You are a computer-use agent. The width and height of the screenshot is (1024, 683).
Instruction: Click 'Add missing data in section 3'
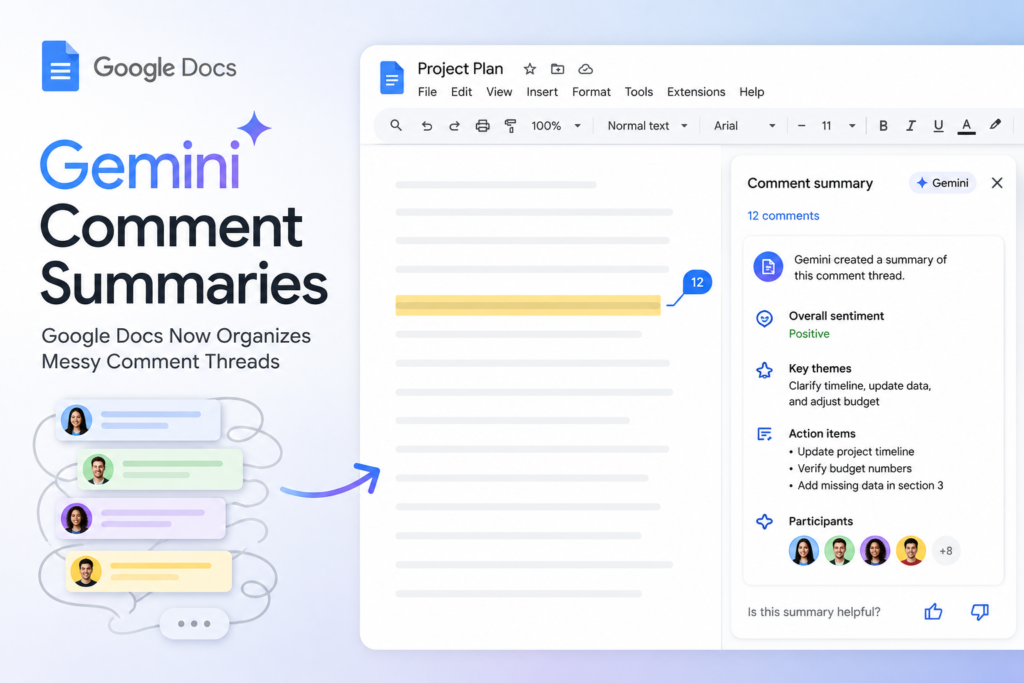click(871, 486)
